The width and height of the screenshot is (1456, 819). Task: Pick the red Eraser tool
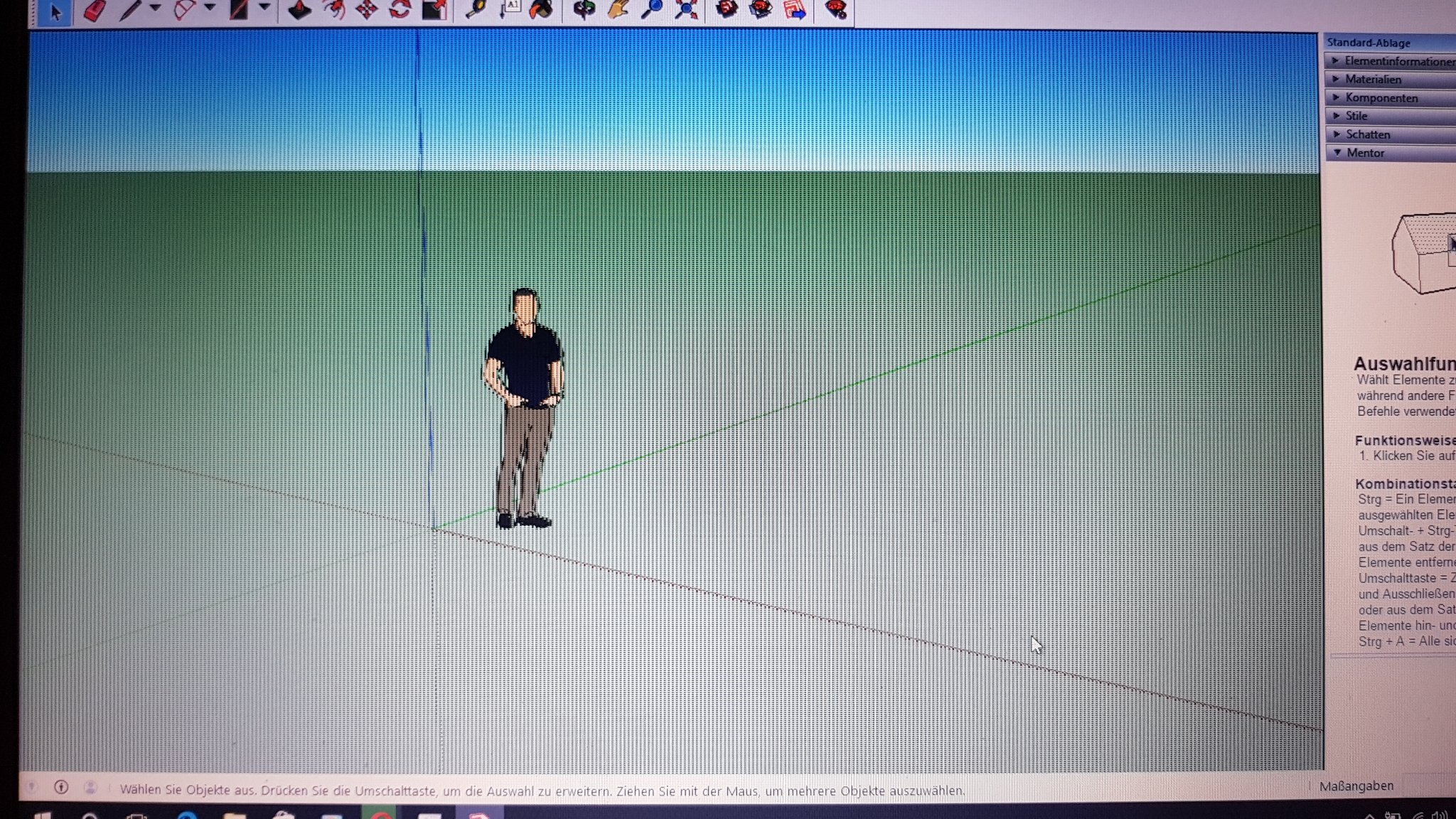tap(94, 11)
